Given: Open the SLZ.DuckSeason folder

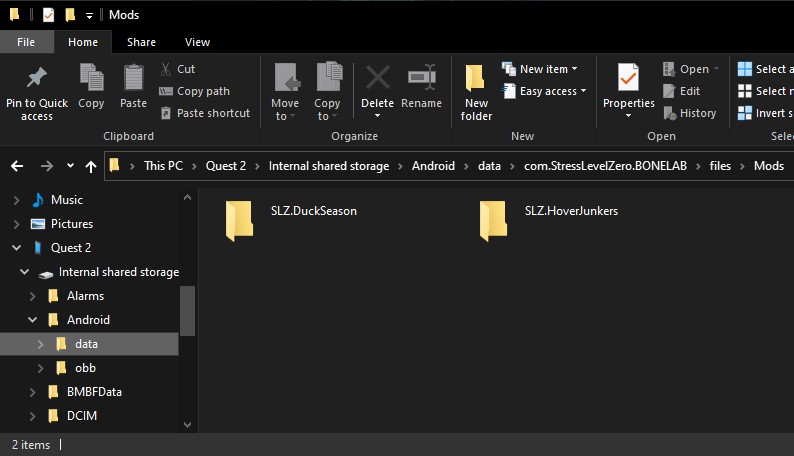Looking at the screenshot, I should click(x=240, y=220).
